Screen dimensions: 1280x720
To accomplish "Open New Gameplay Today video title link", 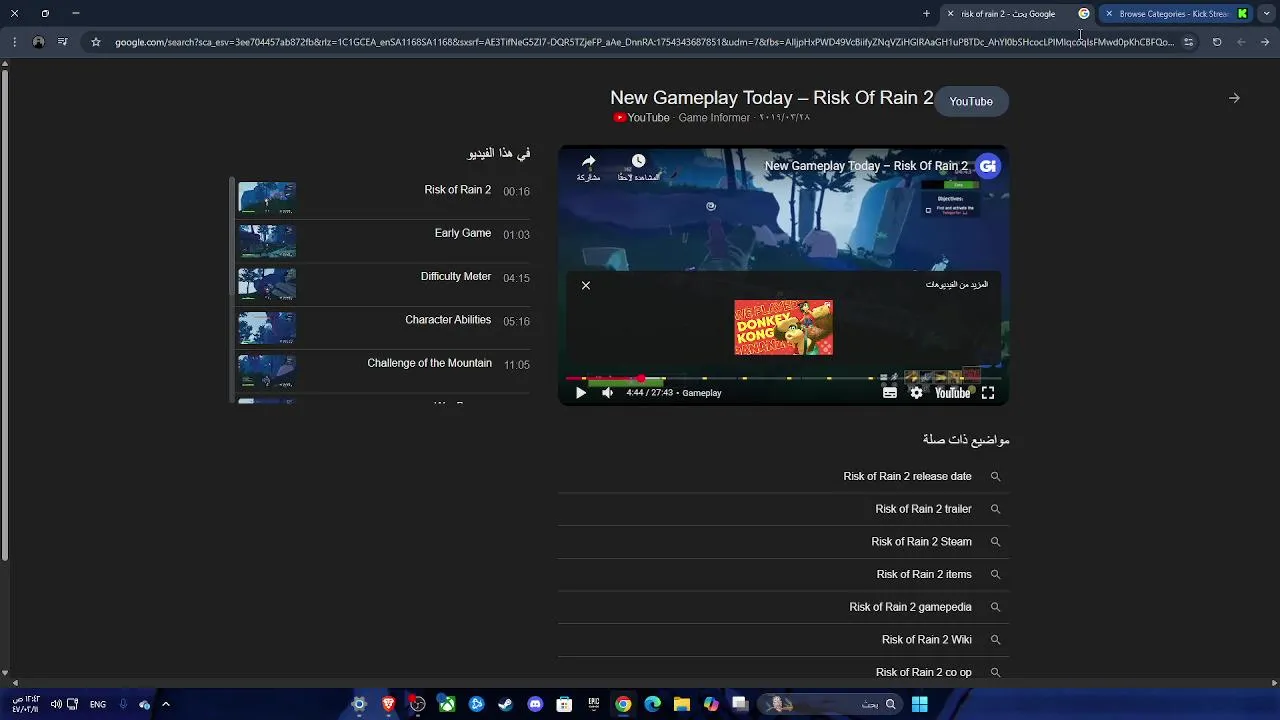I will 772,98.
